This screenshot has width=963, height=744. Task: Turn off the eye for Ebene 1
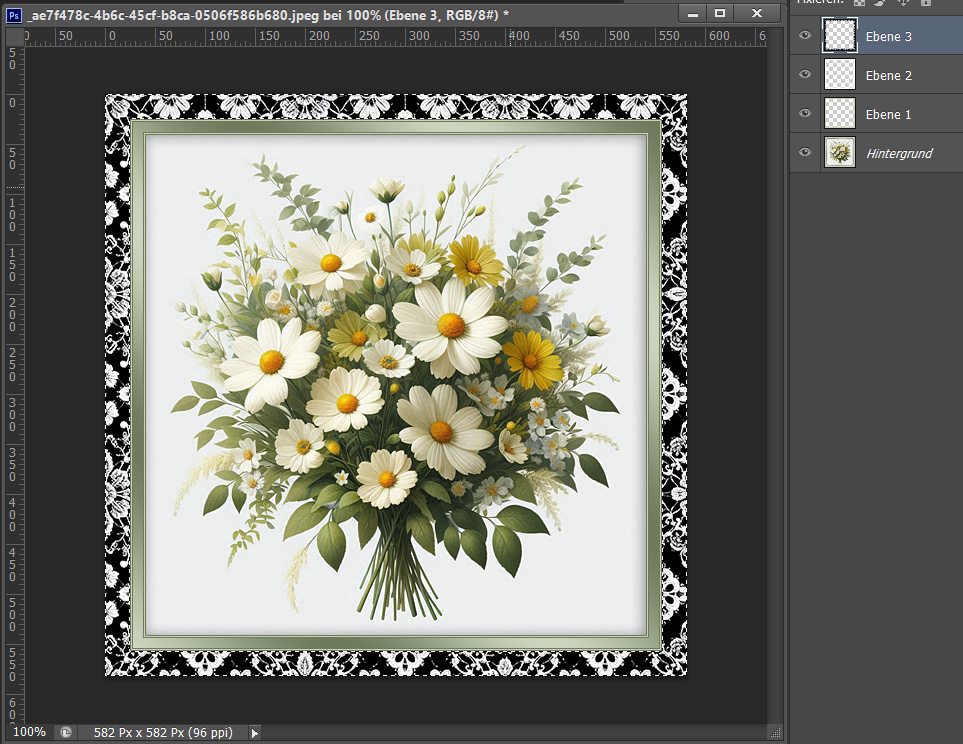click(805, 114)
